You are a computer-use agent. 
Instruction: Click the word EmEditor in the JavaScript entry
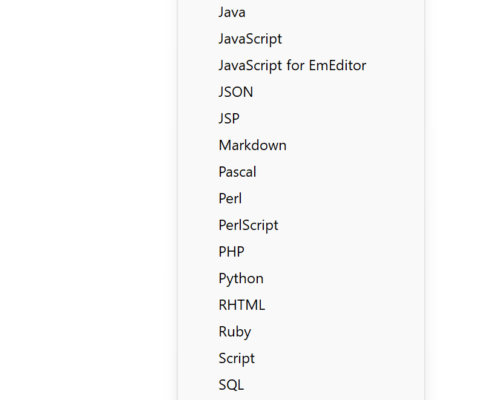[337, 65]
